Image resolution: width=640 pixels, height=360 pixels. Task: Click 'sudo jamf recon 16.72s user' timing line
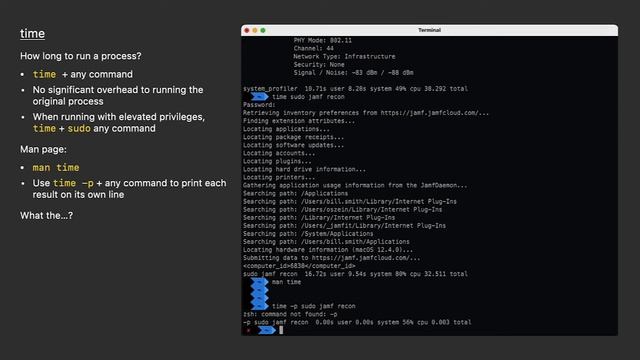pyautogui.click(x=355, y=274)
